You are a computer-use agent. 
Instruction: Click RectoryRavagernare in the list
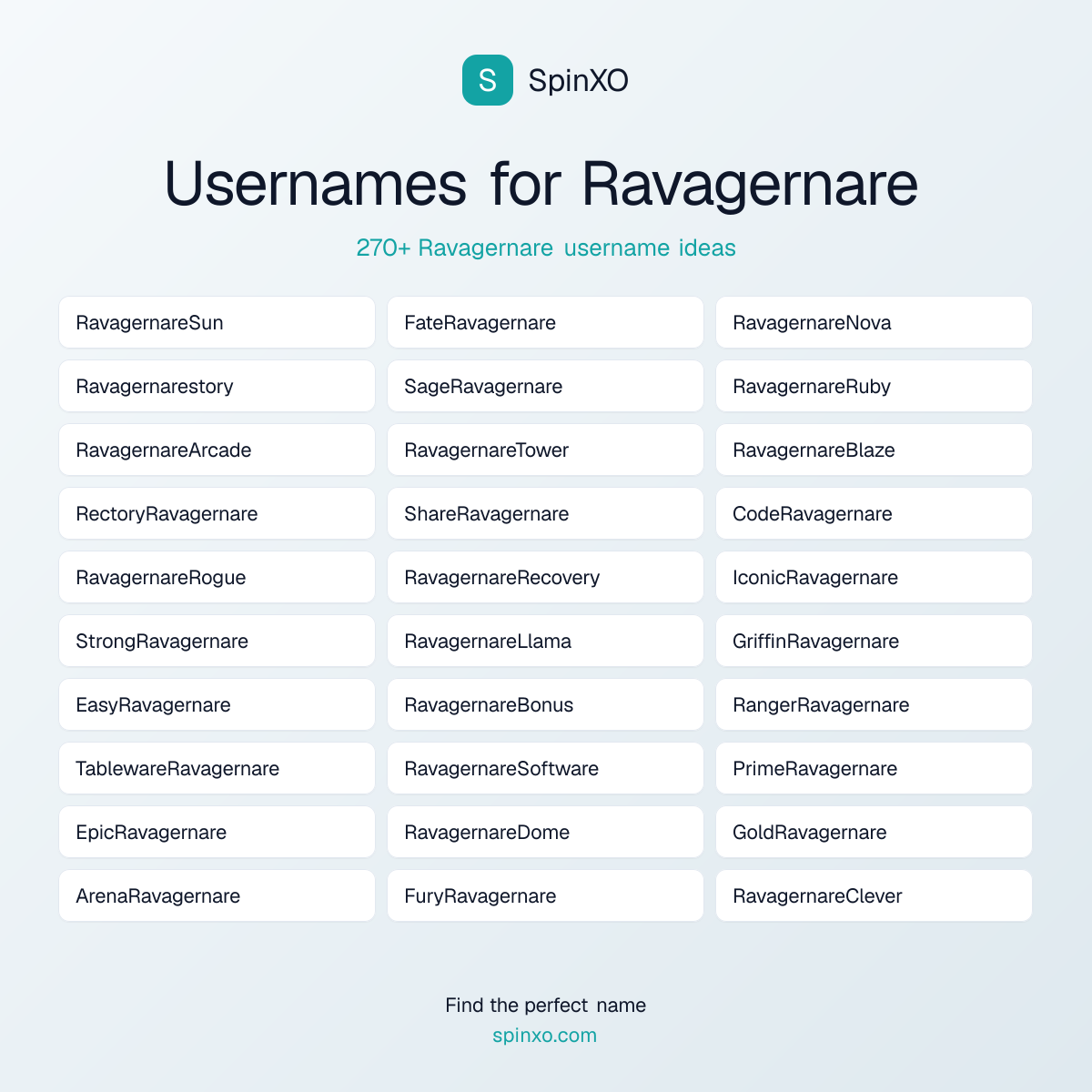coord(217,513)
